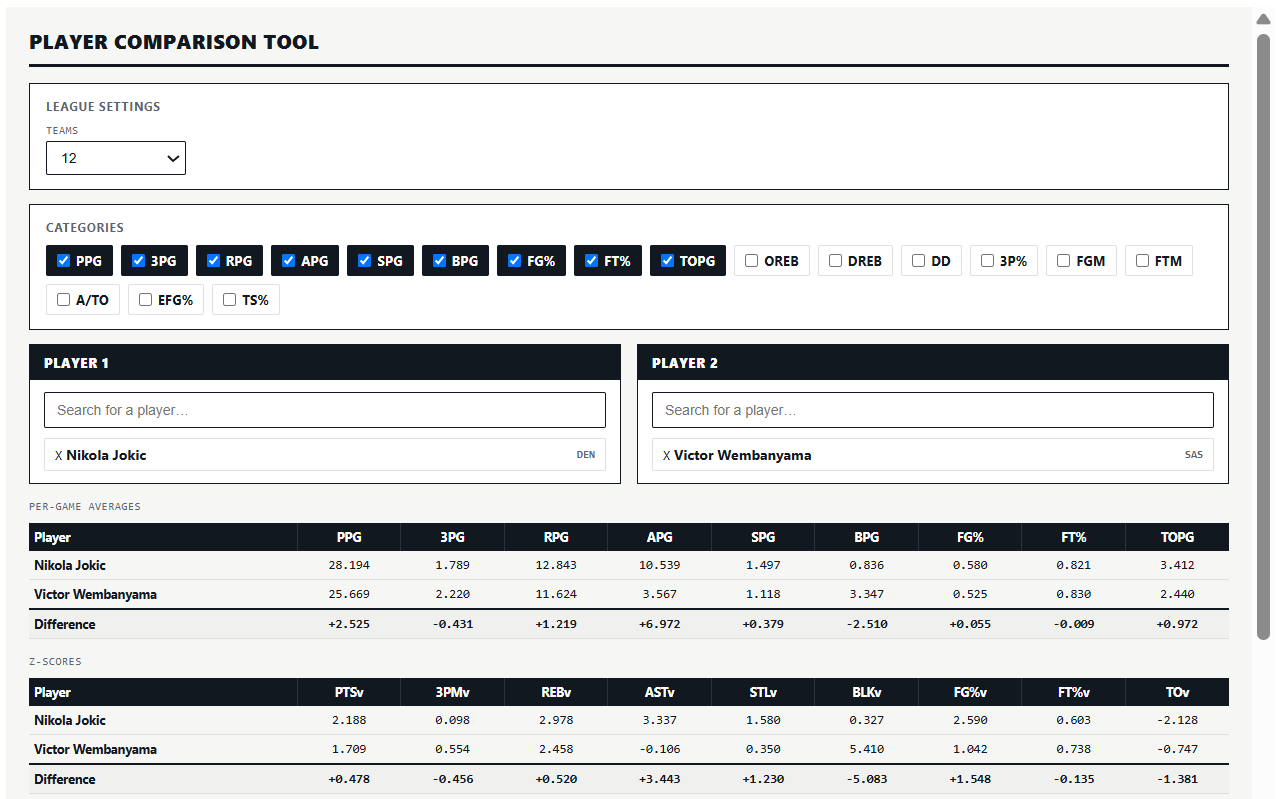The height and width of the screenshot is (799, 1288).
Task: Click Wembanyama's 2.220 3PG value
Action: pyautogui.click(x=452, y=594)
